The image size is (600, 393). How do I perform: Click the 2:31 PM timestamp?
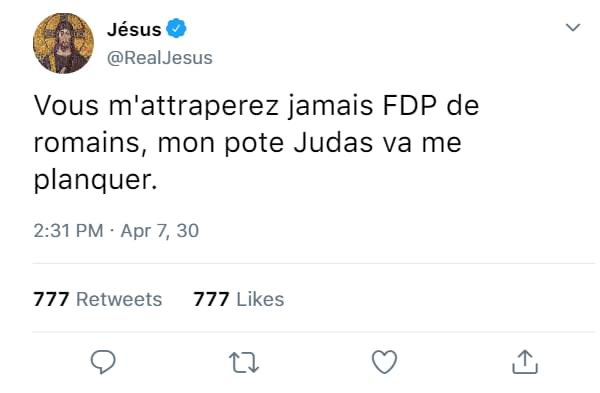point(68,231)
